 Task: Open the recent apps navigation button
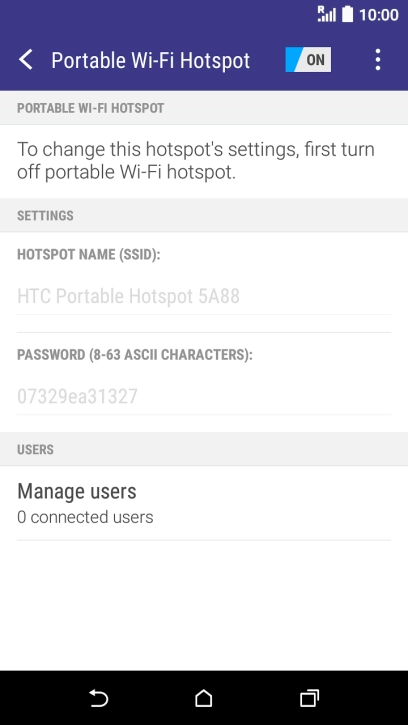point(309,698)
